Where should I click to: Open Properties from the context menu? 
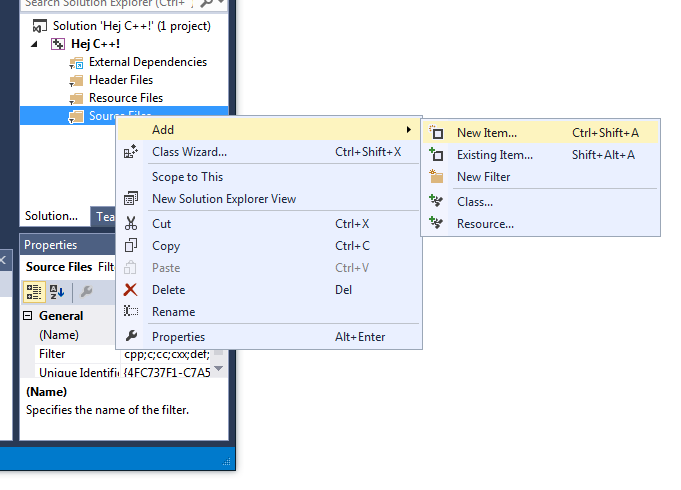[269, 337]
